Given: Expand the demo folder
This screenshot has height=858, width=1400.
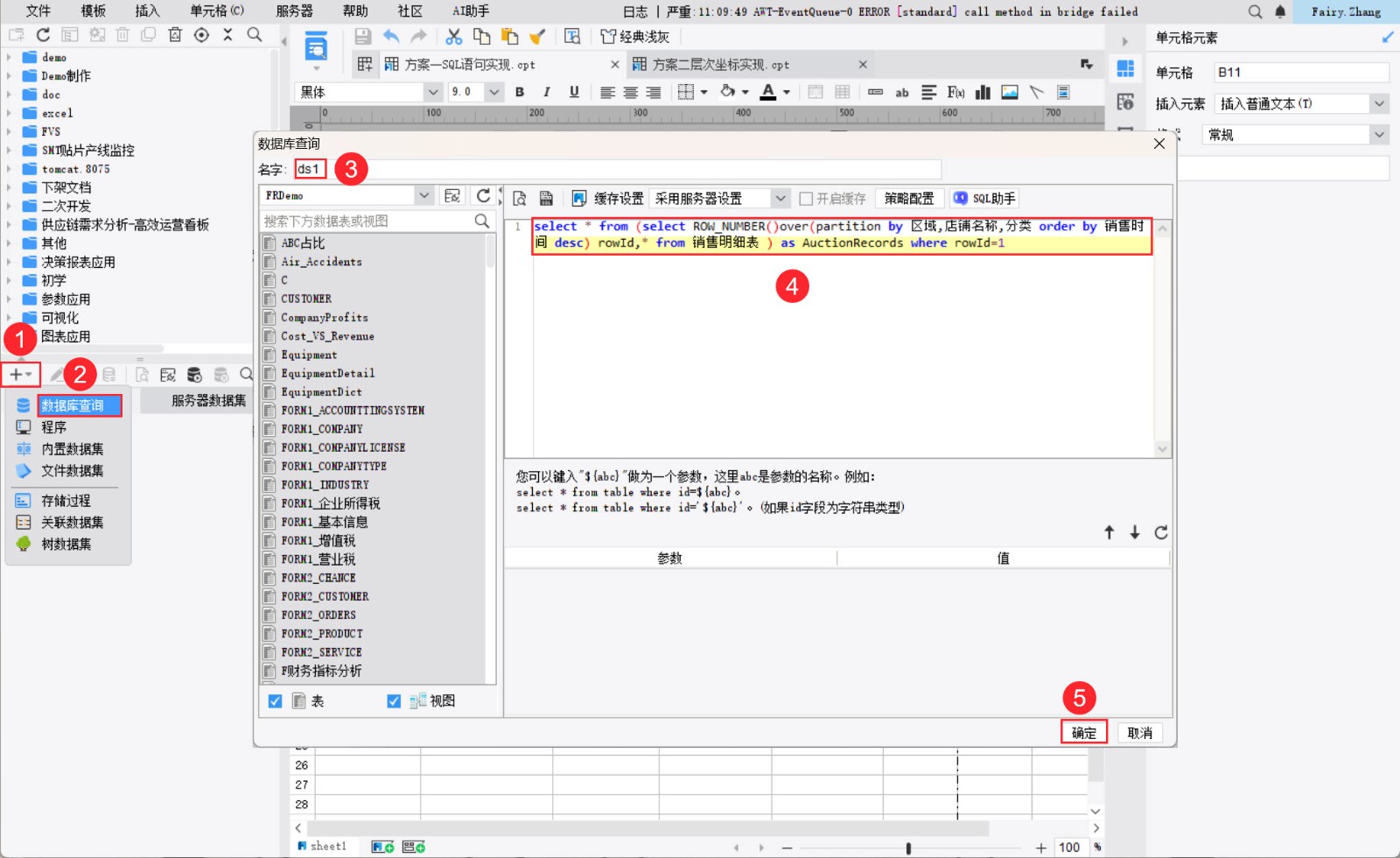Looking at the screenshot, I should (9, 57).
